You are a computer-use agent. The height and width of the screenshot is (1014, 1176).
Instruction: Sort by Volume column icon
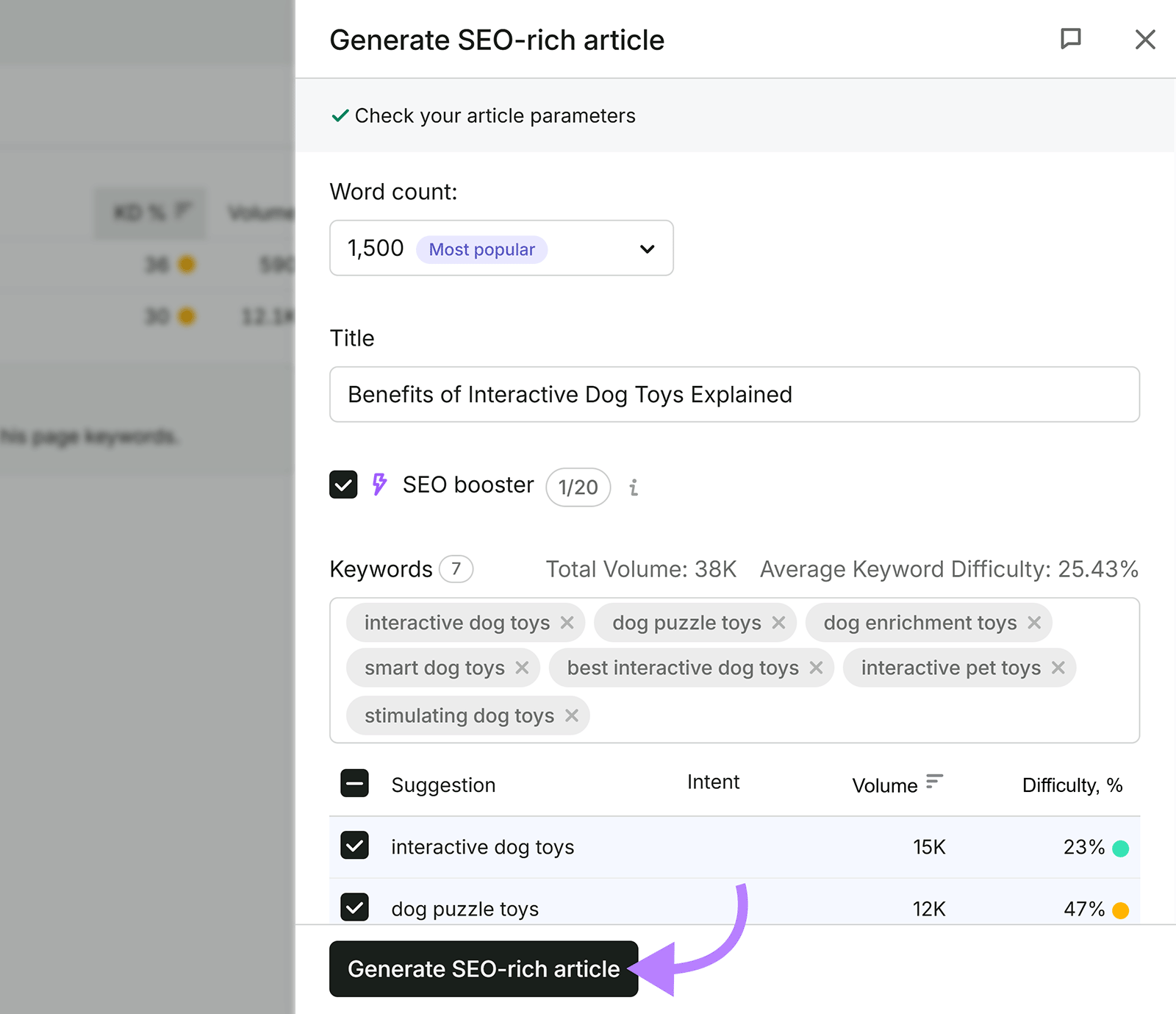click(934, 781)
